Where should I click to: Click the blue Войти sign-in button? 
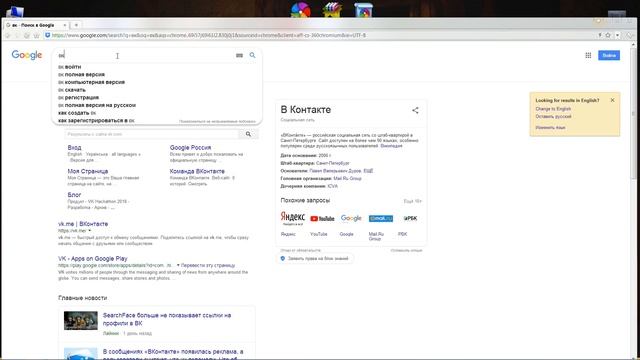609,55
